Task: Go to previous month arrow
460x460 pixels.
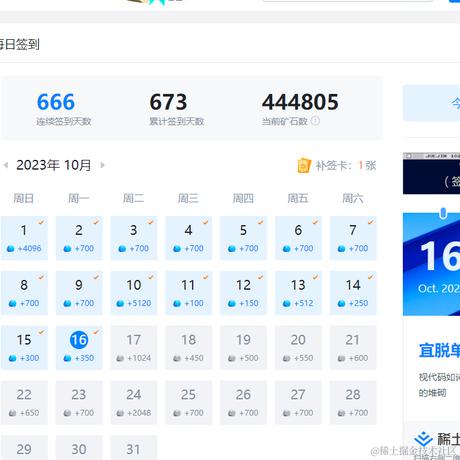Action: 6,165
